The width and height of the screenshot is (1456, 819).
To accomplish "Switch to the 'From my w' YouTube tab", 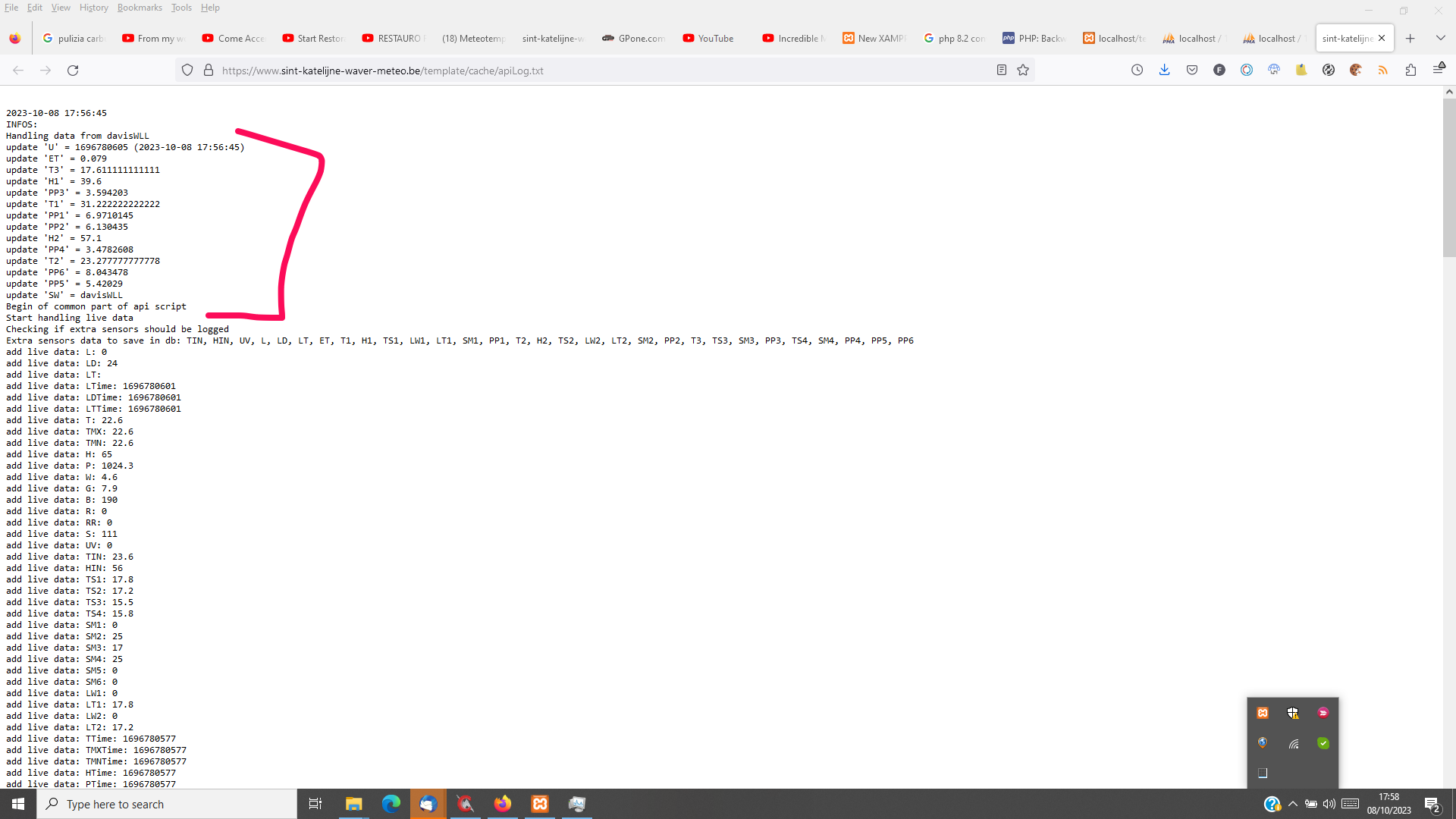I will (x=153, y=38).
